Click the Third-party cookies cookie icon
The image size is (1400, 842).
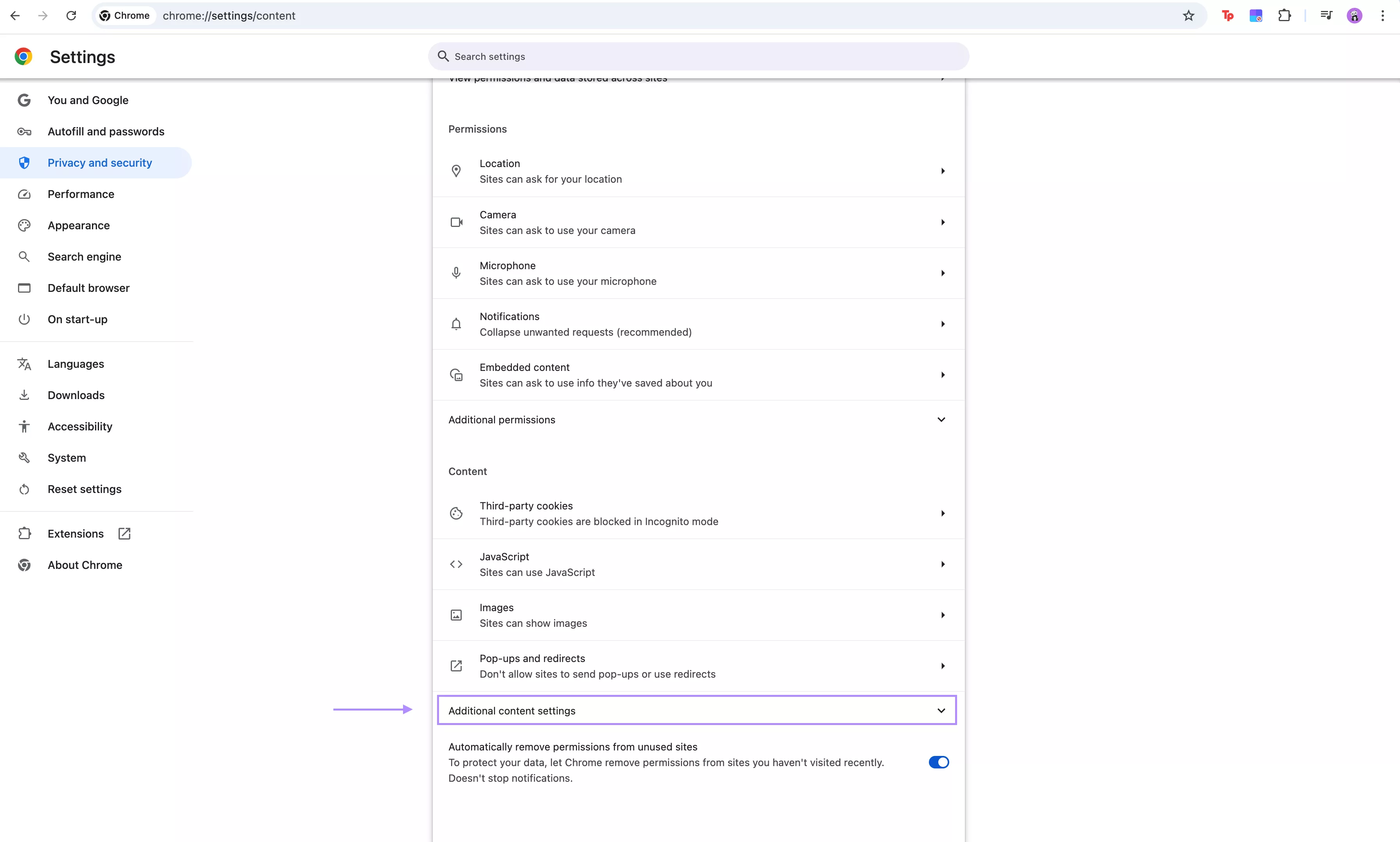tap(457, 512)
